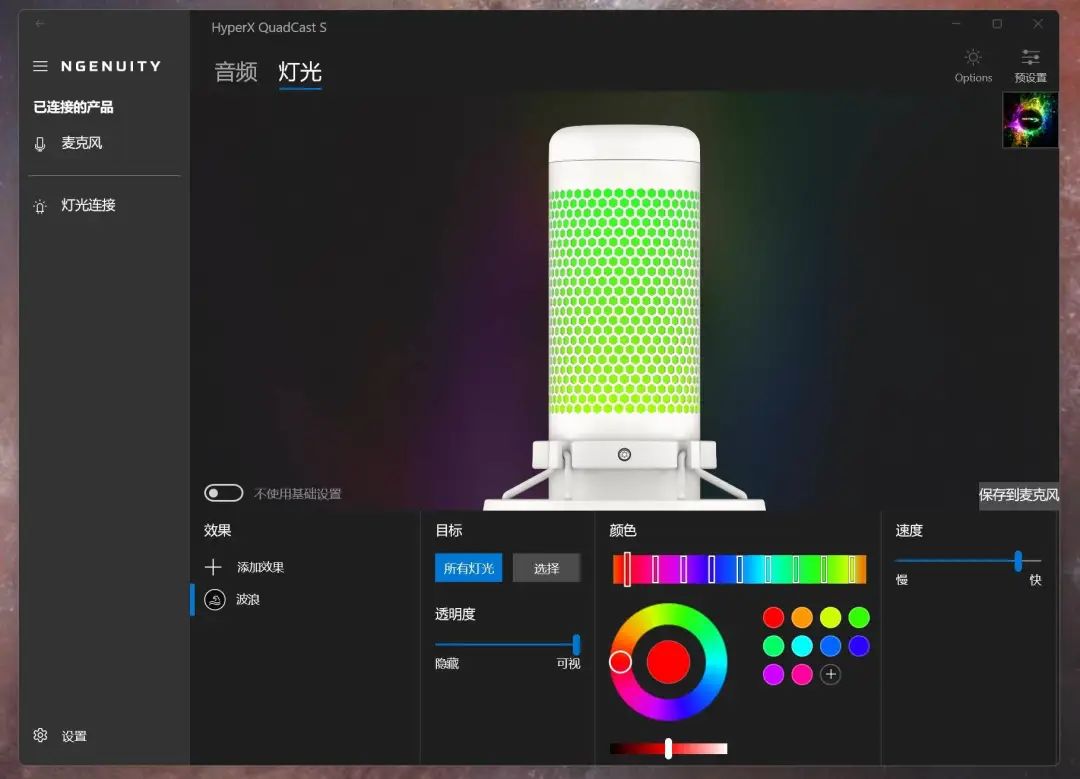Image resolution: width=1080 pixels, height=779 pixels.
Task: Switch to the 灯光 tab
Action: (300, 72)
